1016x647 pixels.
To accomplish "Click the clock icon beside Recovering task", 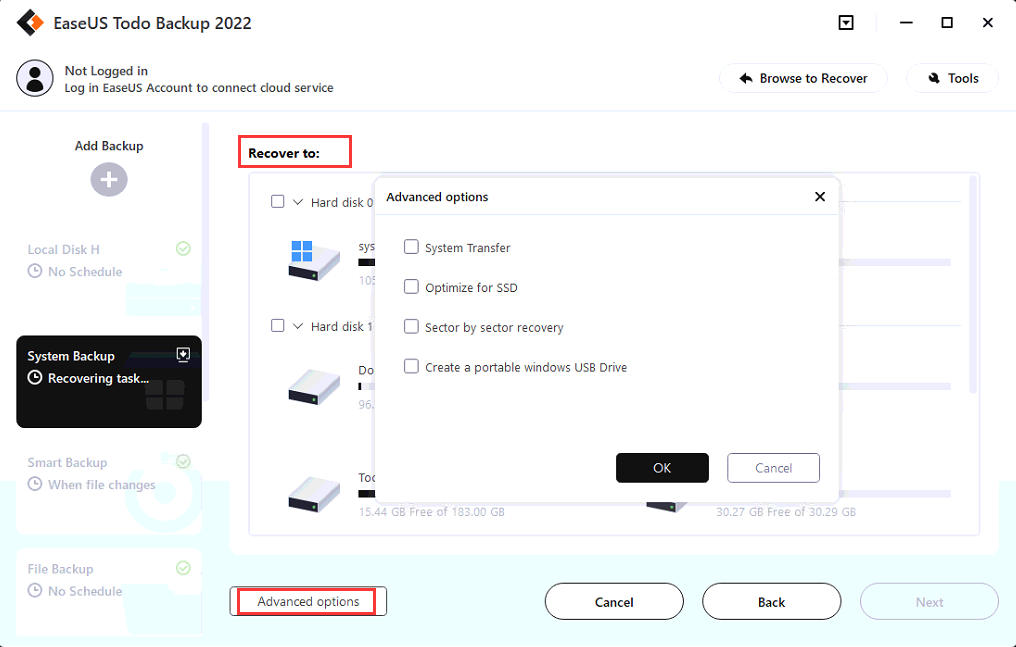I will (x=35, y=378).
